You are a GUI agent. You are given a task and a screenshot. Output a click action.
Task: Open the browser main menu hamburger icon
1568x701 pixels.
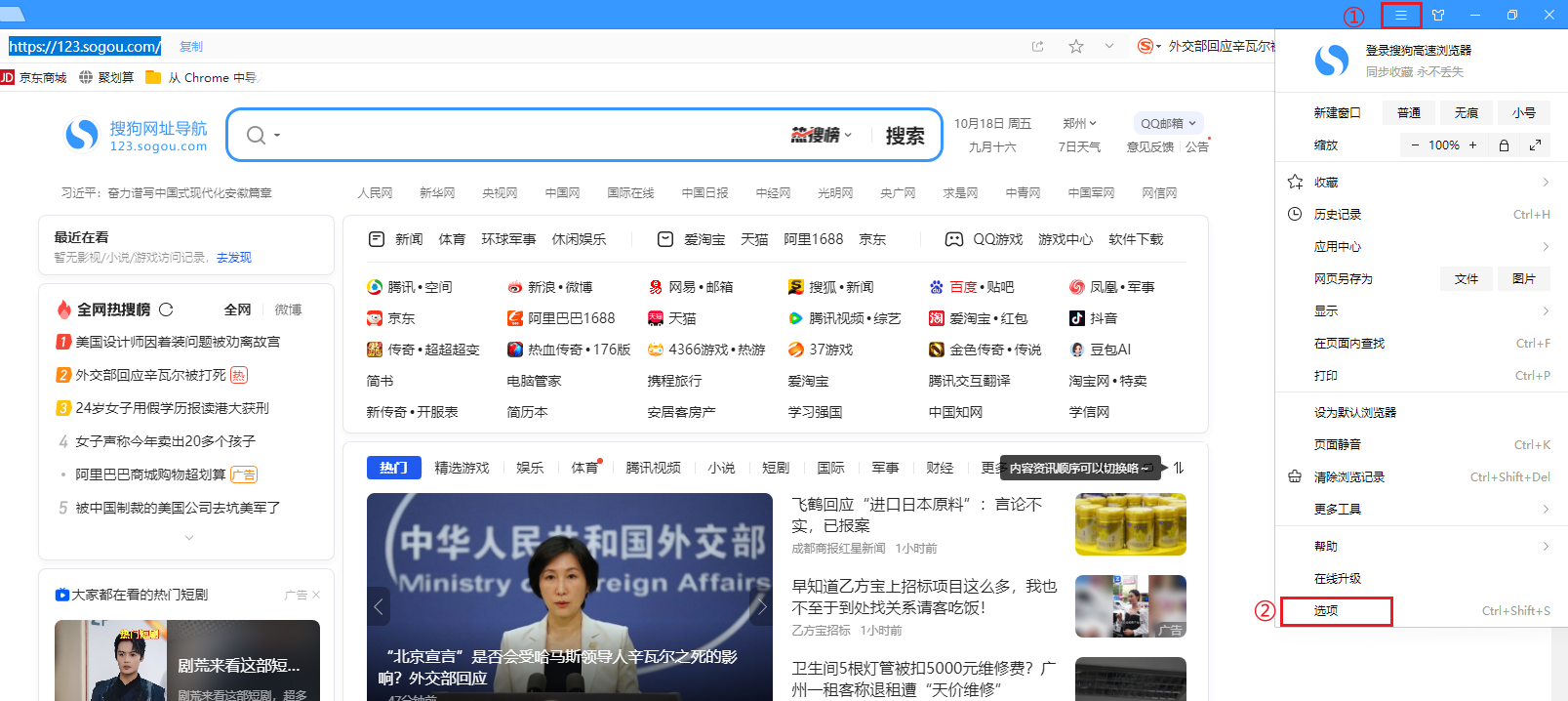[1400, 15]
